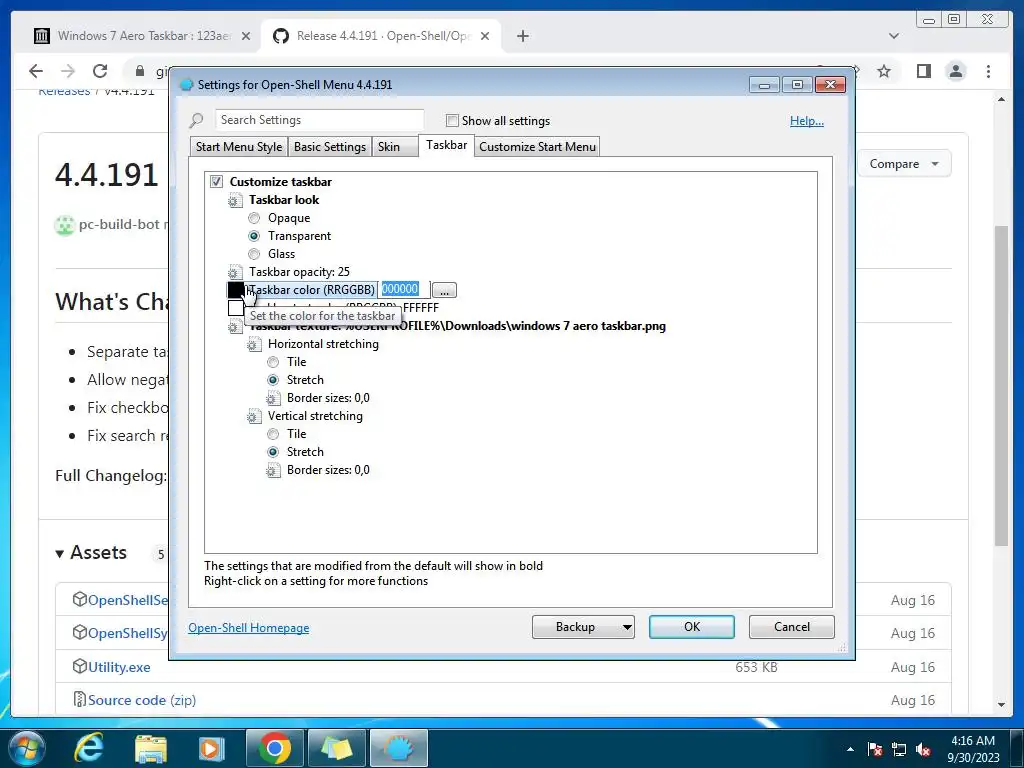
Task: Click the black taskbar color swatch
Action: [236, 290]
